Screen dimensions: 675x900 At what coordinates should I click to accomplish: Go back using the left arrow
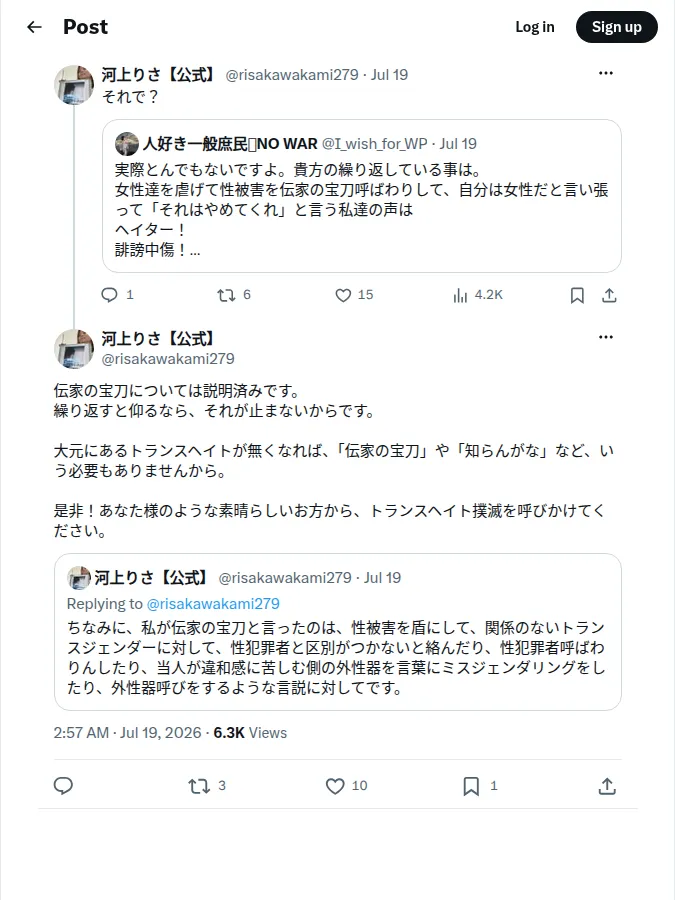[x=34, y=27]
